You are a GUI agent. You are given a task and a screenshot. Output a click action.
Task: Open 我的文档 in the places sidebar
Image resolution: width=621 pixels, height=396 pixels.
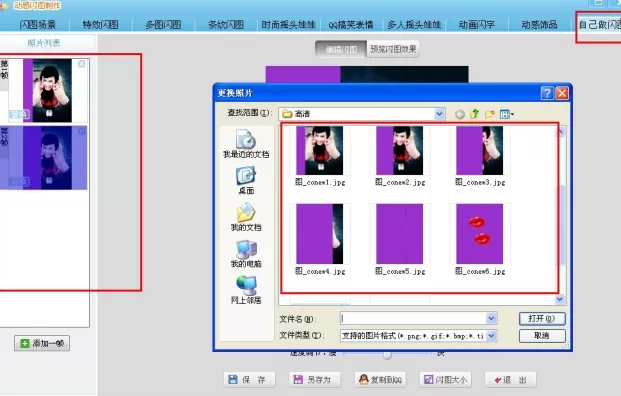[x=246, y=217]
